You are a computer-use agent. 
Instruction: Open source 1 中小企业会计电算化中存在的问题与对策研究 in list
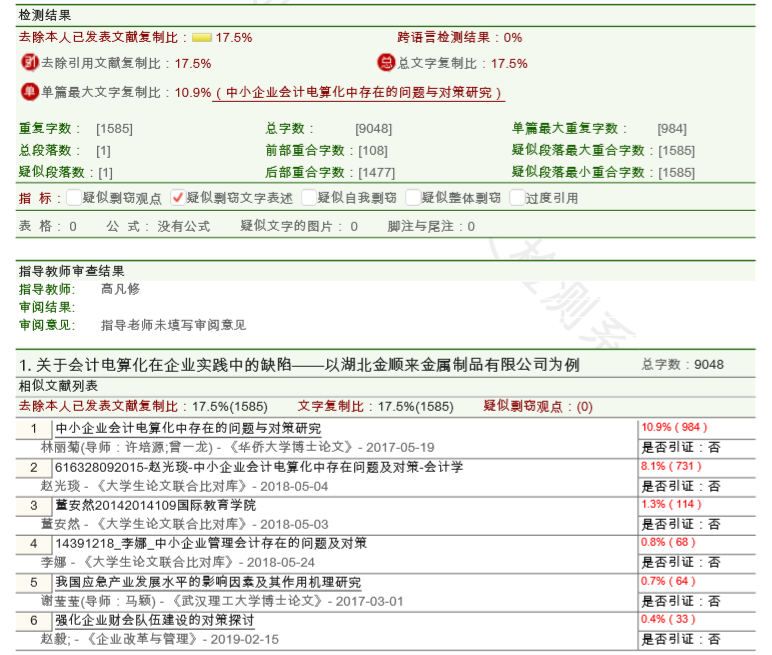[x=188, y=428]
